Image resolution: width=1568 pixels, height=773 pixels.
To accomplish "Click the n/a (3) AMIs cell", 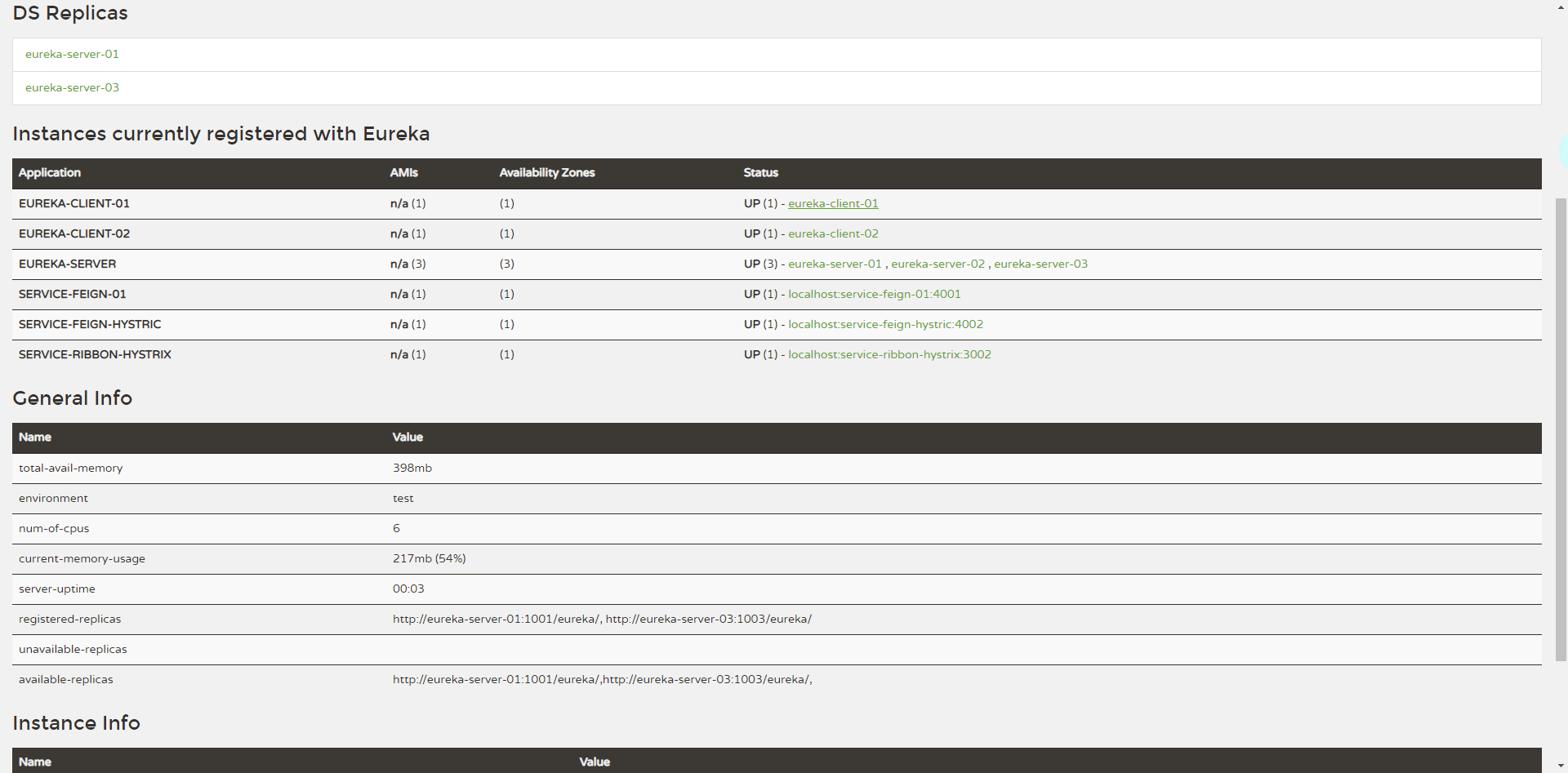I will click(x=408, y=264).
